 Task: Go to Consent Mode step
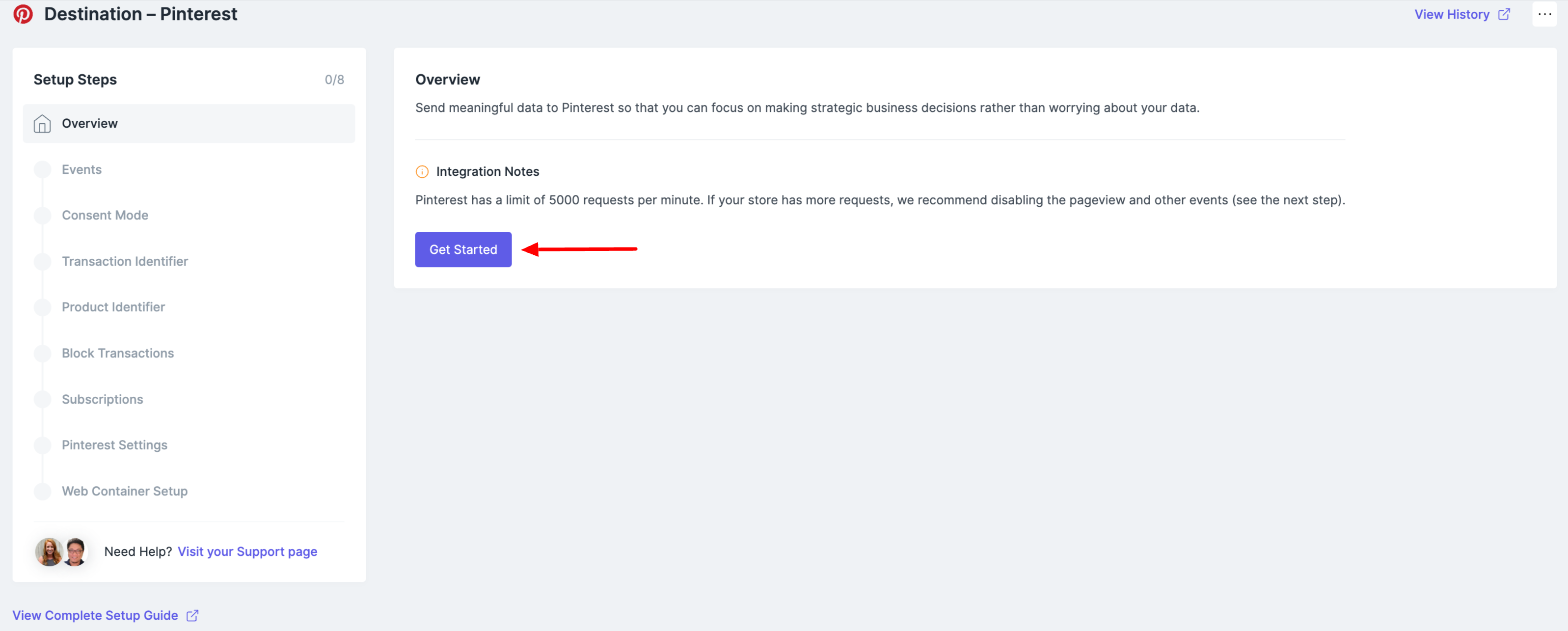(x=105, y=215)
